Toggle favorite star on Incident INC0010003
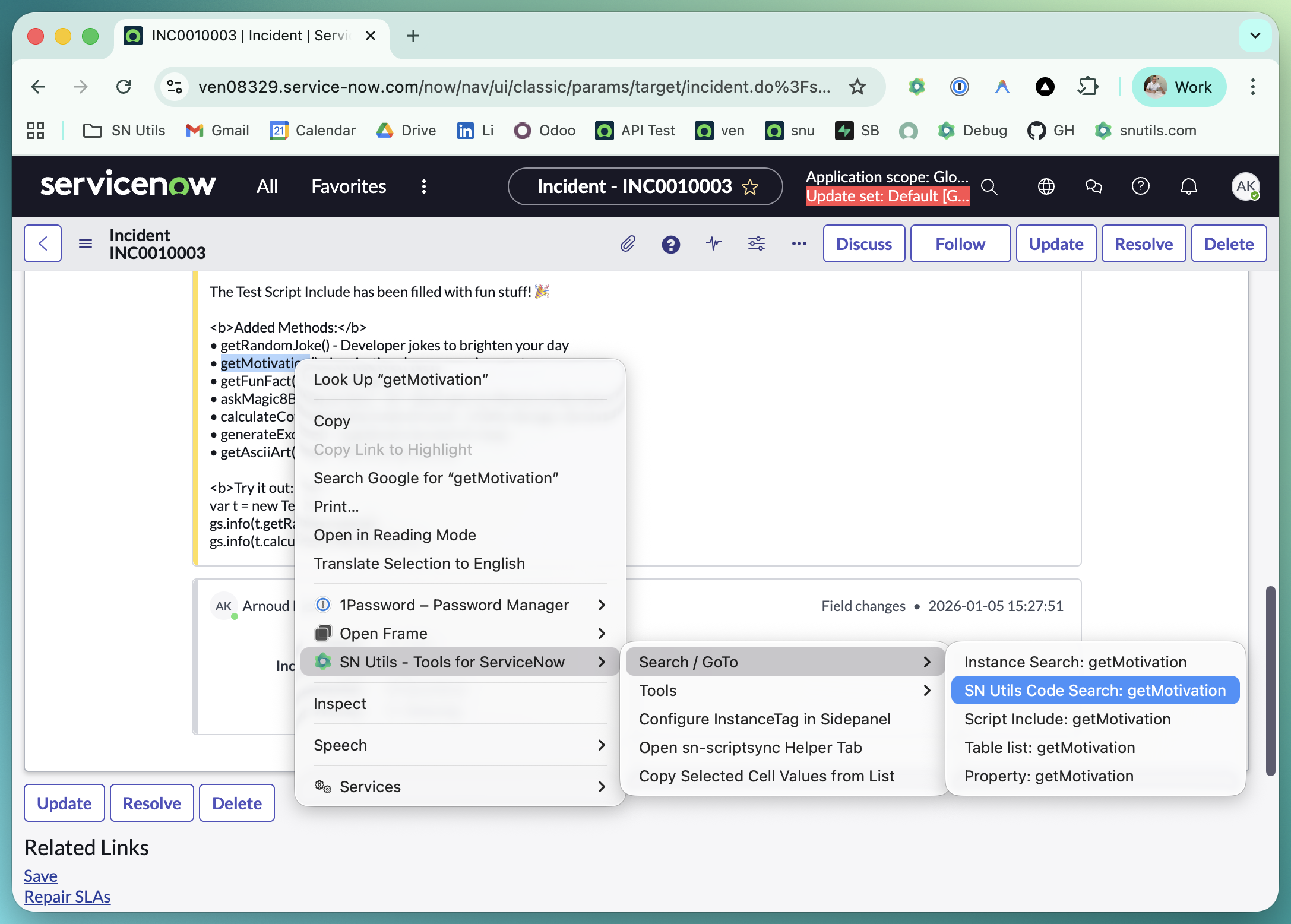 pos(751,186)
